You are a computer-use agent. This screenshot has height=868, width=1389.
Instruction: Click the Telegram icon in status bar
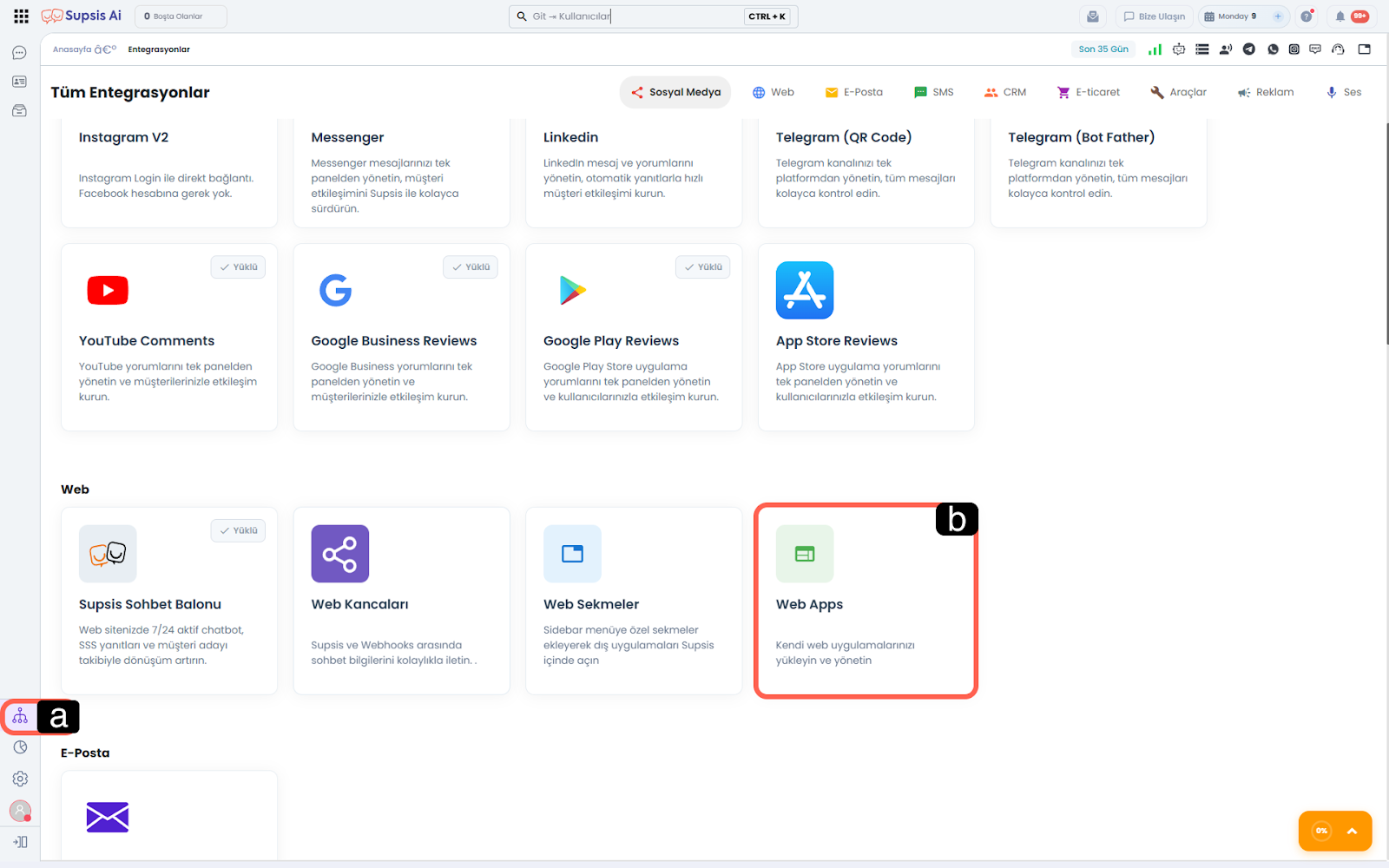1248,49
